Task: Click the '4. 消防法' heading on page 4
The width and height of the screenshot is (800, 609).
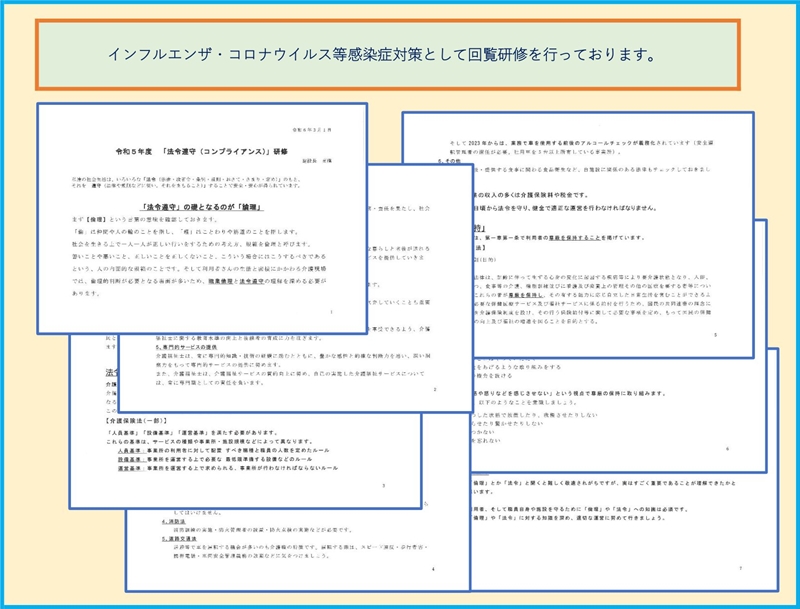Action: (x=173, y=521)
